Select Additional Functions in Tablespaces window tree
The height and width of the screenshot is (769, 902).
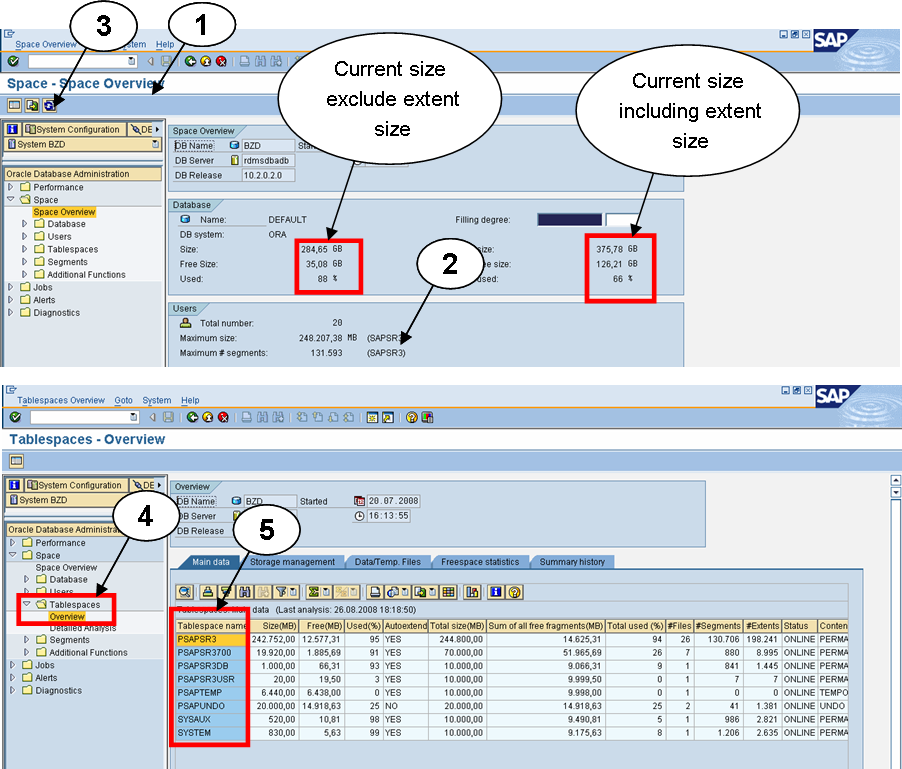tap(88, 652)
